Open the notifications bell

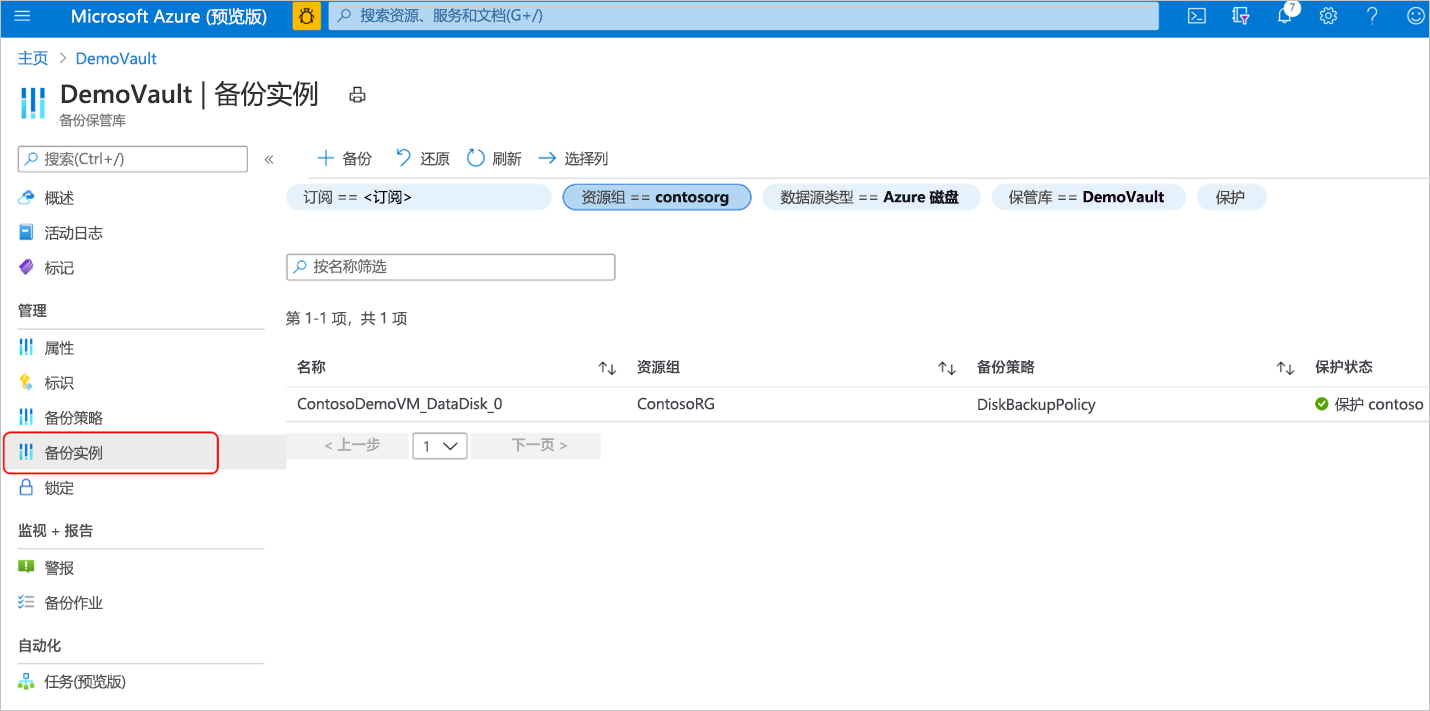[1285, 15]
